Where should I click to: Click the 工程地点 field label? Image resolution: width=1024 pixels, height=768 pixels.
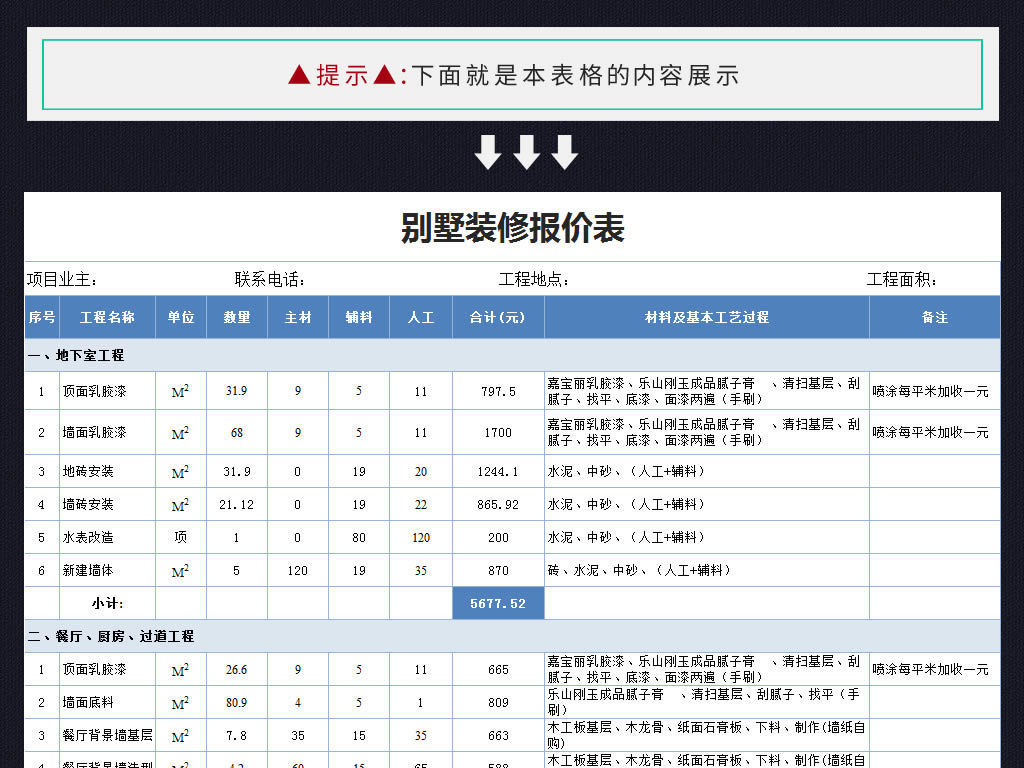532,280
